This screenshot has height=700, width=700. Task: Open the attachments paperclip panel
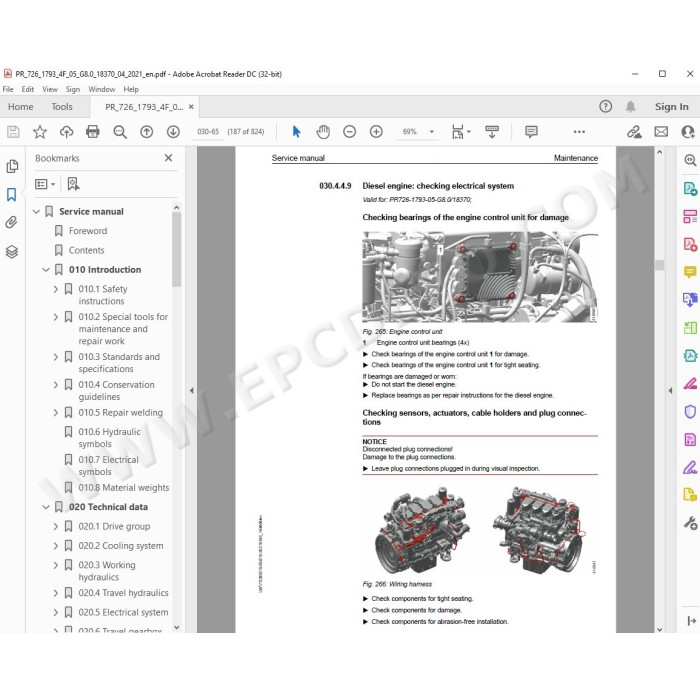coord(12,222)
